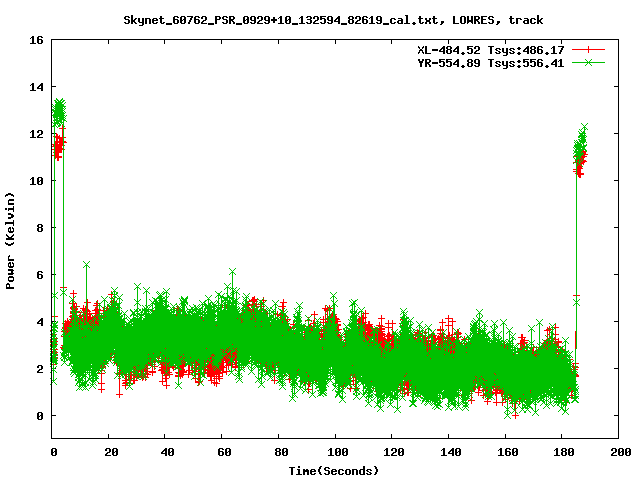Click the green calibration cluster near 11.5 K at 187 seconds
This screenshot has width=640, height=480.
click(580, 145)
